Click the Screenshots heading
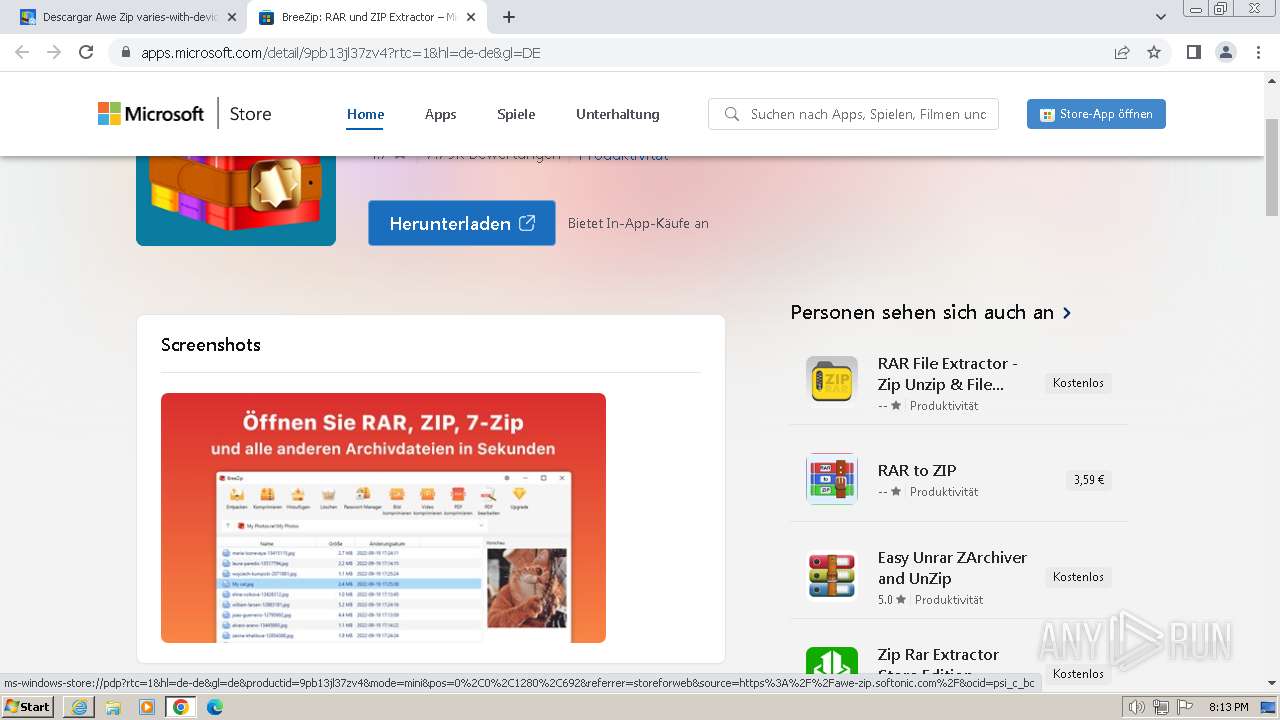Image resolution: width=1280 pixels, height=720 pixels. point(211,345)
